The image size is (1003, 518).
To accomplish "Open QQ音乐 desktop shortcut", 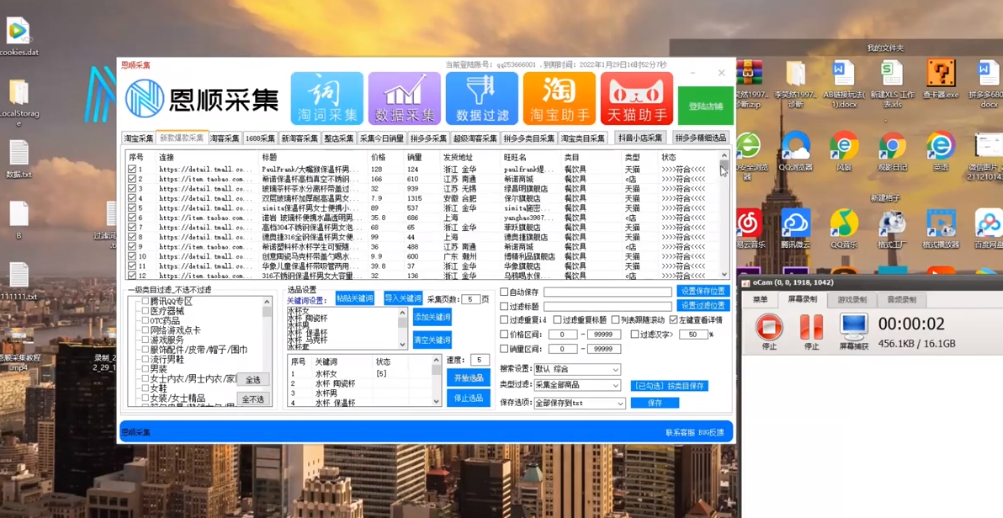I will click(x=843, y=228).
